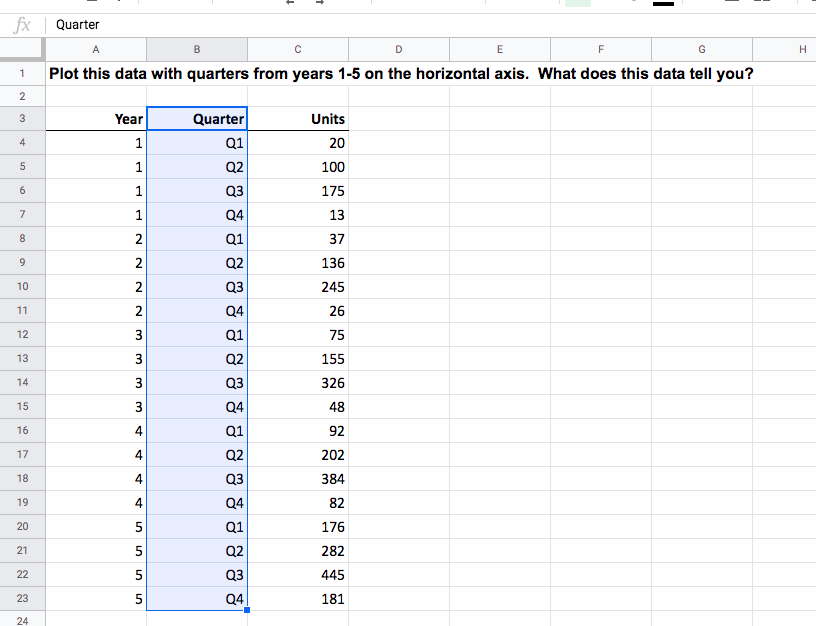Click the fx symbol beside the formula bar
Image resolution: width=816 pixels, height=626 pixels.
tap(20, 24)
